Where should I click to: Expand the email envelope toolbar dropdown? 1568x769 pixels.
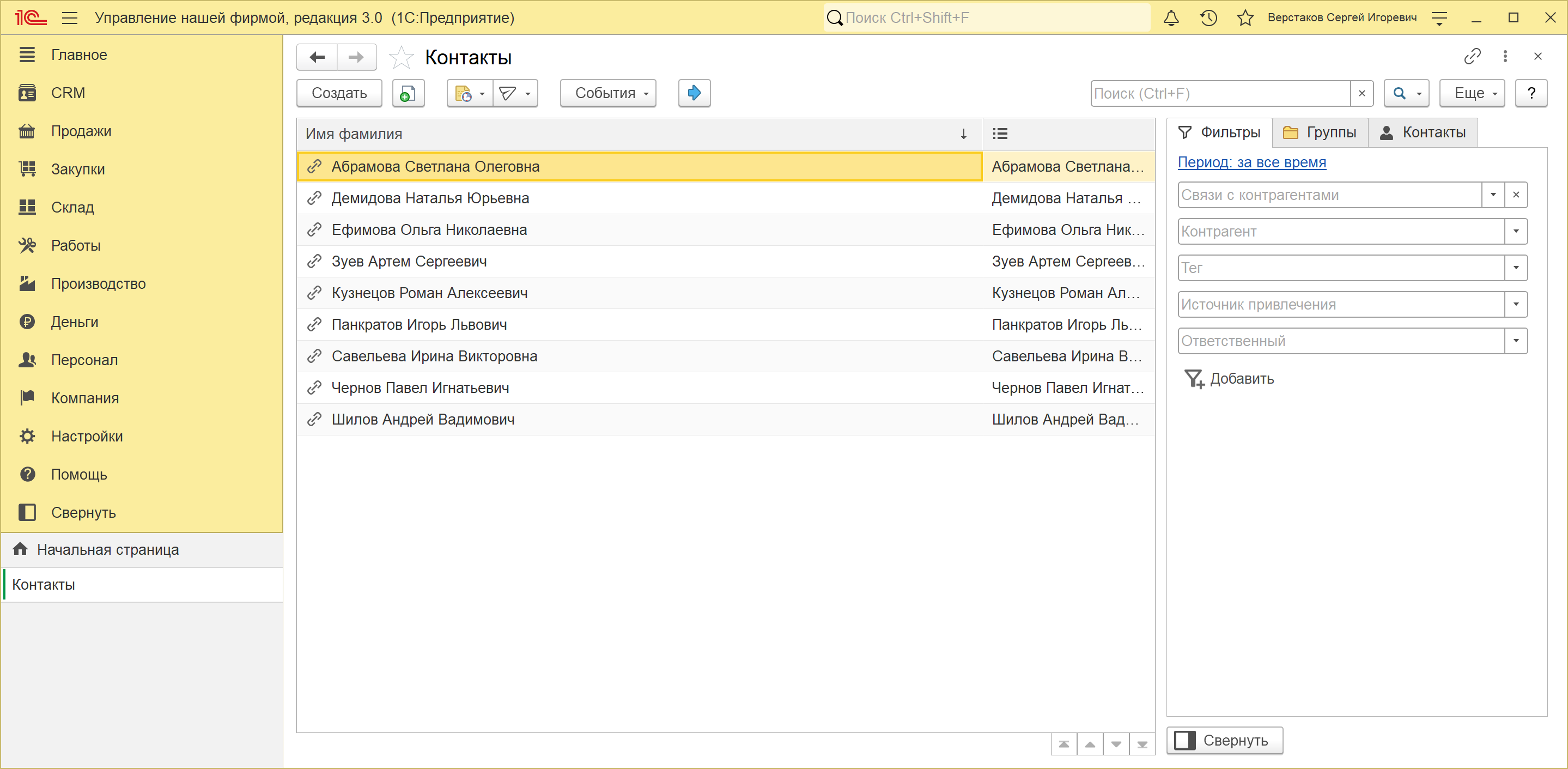[515, 93]
